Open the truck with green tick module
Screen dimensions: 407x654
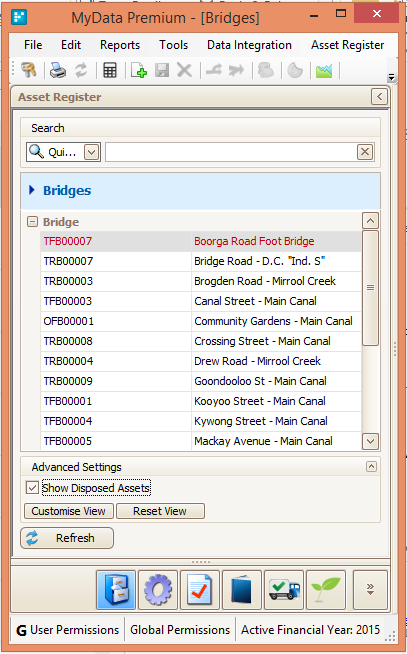coord(284,590)
